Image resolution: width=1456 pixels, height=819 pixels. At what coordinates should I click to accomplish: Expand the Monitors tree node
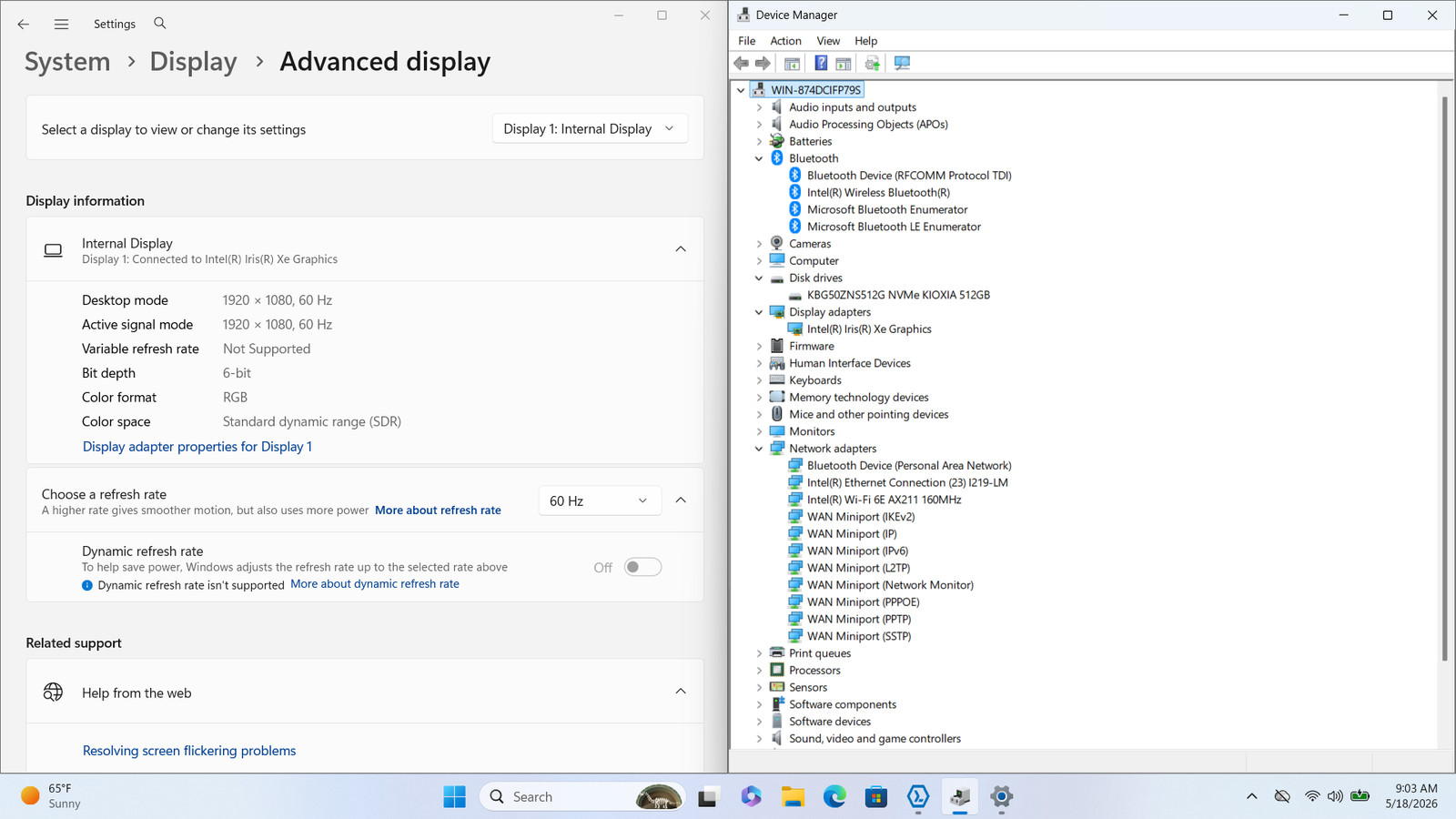tap(759, 431)
